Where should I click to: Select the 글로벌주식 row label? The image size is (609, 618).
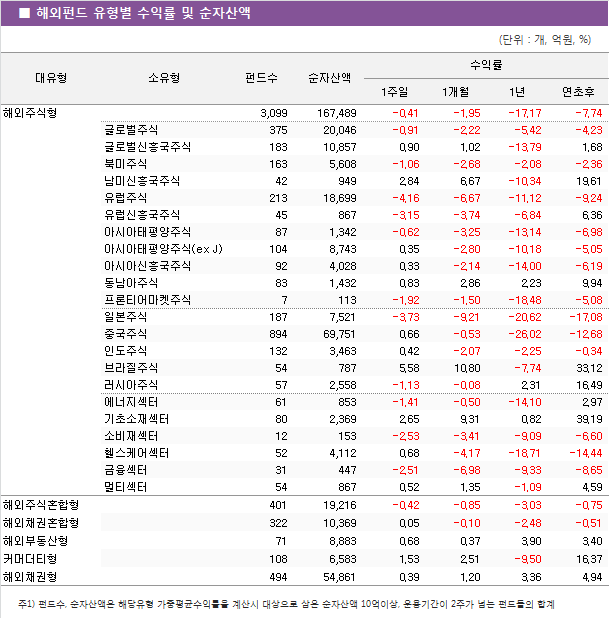[131, 130]
